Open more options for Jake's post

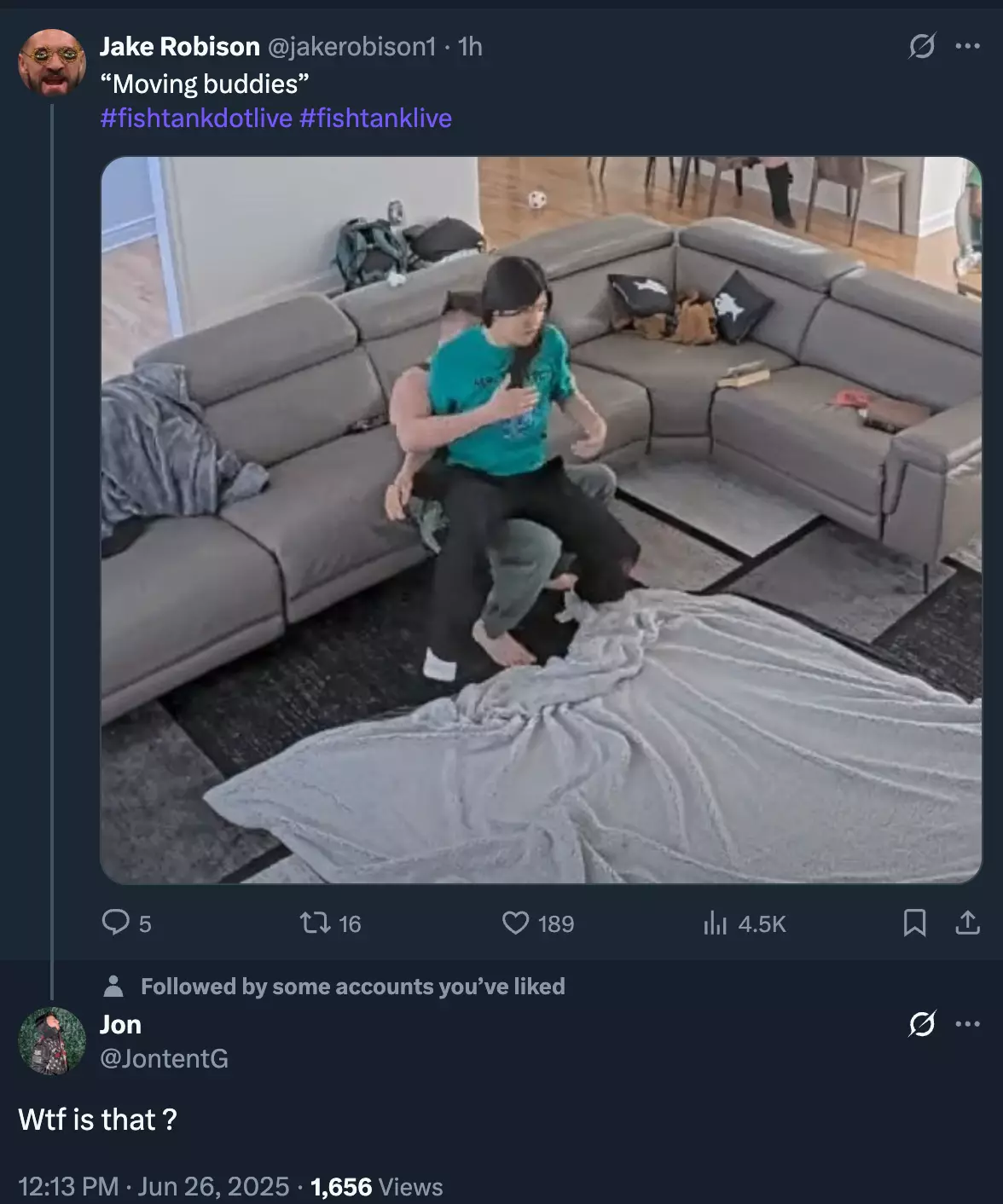point(967,46)
